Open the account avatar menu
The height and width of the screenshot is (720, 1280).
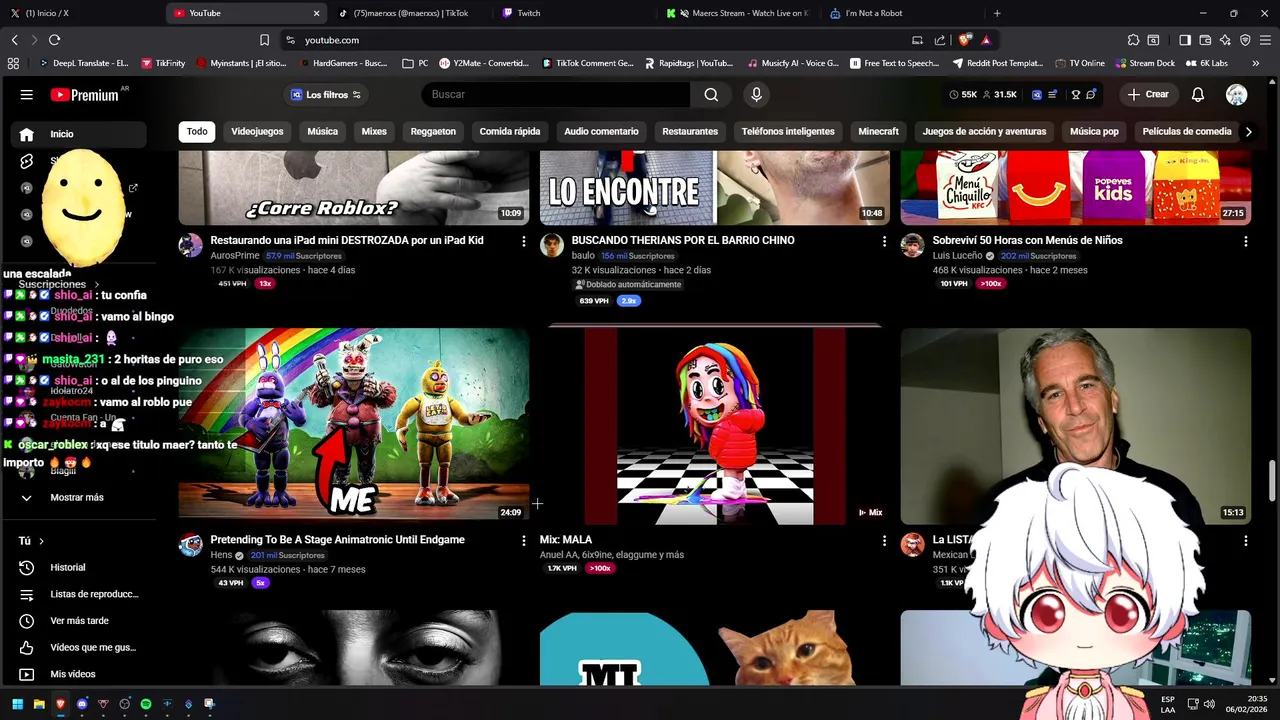coord(1237,94)
